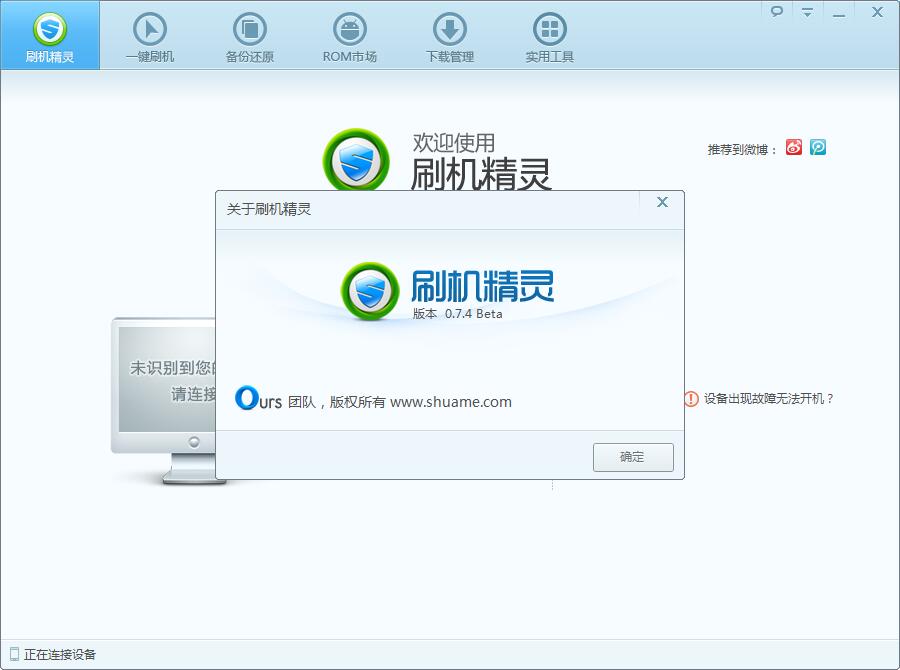Select the 实用工具 tab
900x670 pixels.
click(x=549, y=36)
